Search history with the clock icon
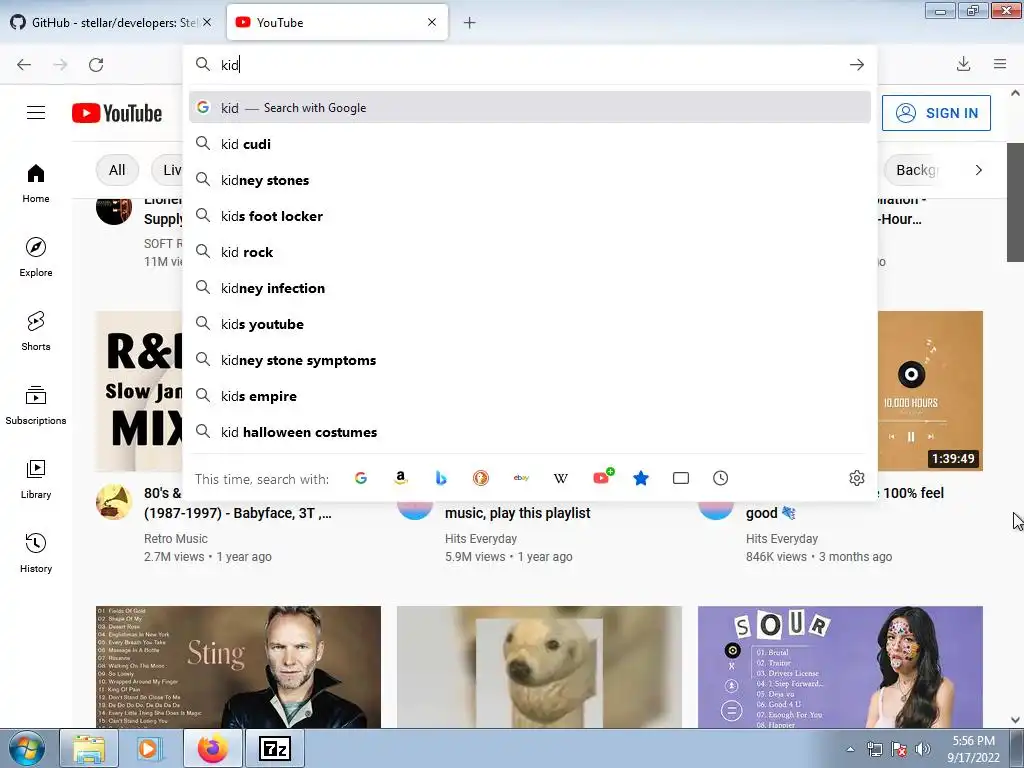This screenshot has height=768, width=1024. point(720,478)
